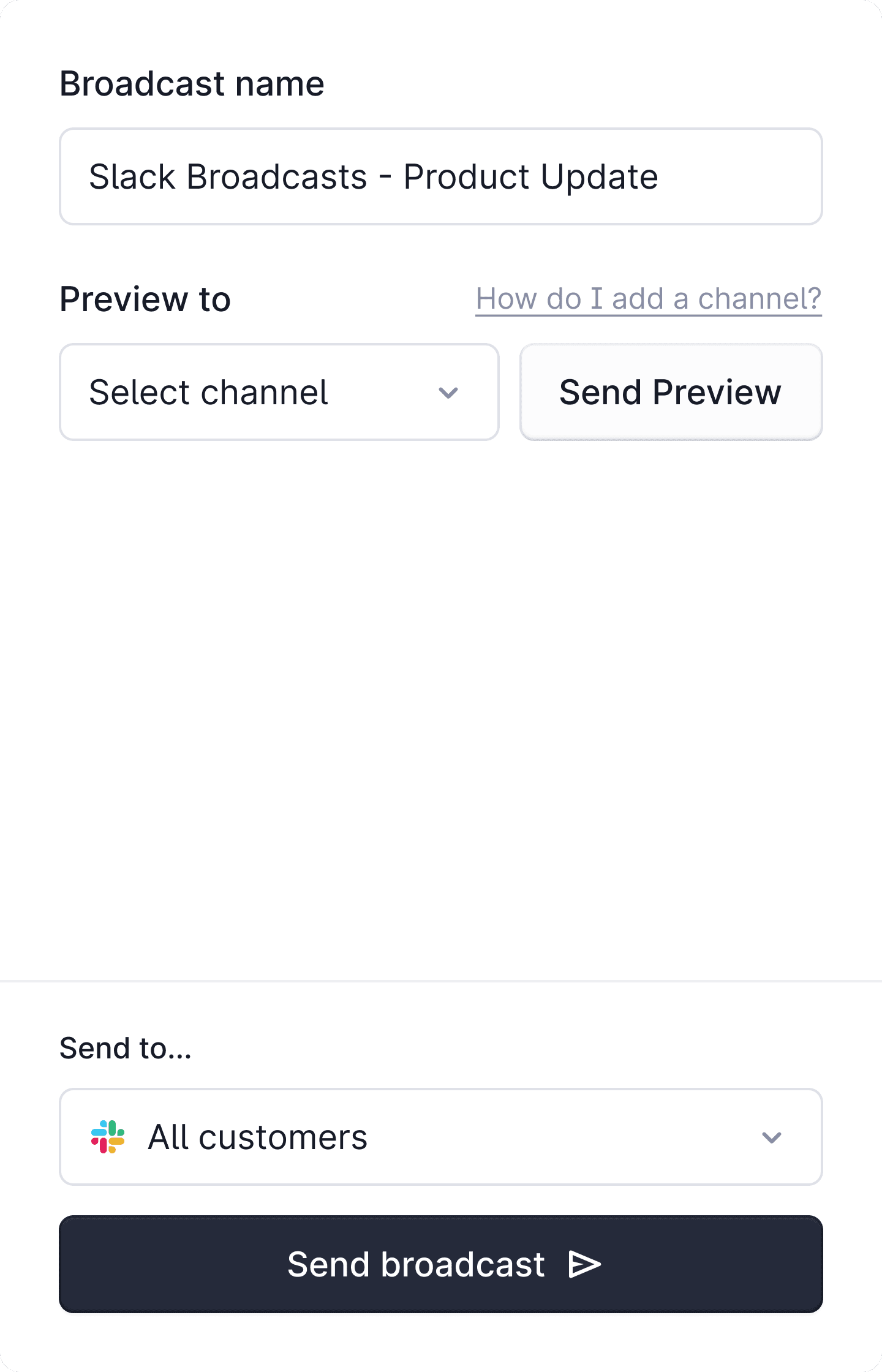The width and height of the screenshot is (882, 1372).
Task: Click the "Select channel" placeholder text
Action: (x=208, y=392)
